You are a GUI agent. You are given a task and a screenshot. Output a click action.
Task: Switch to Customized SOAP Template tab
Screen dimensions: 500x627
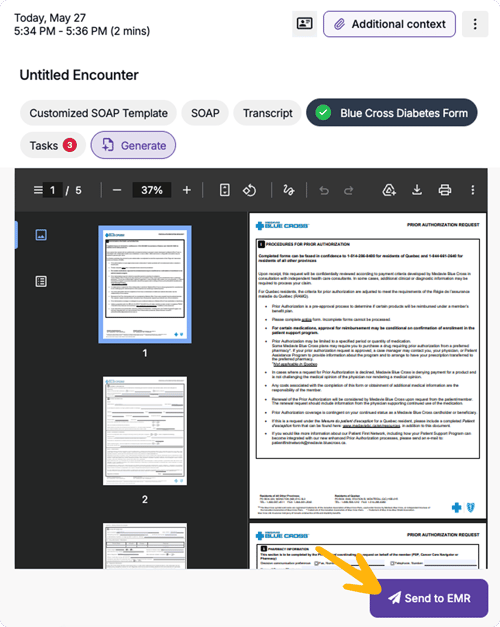coord(98,113)
